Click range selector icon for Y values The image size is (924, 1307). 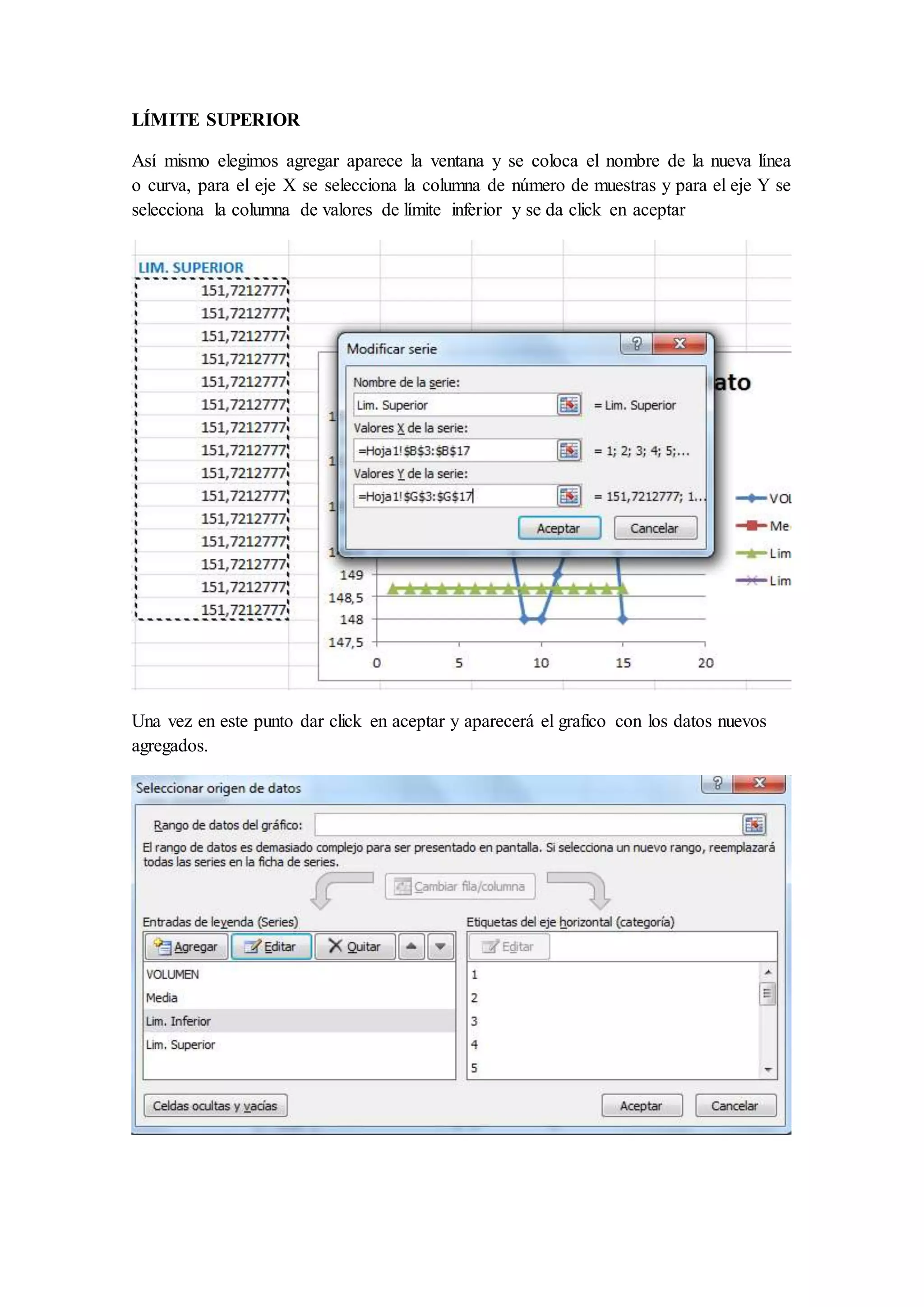(568, 496)
